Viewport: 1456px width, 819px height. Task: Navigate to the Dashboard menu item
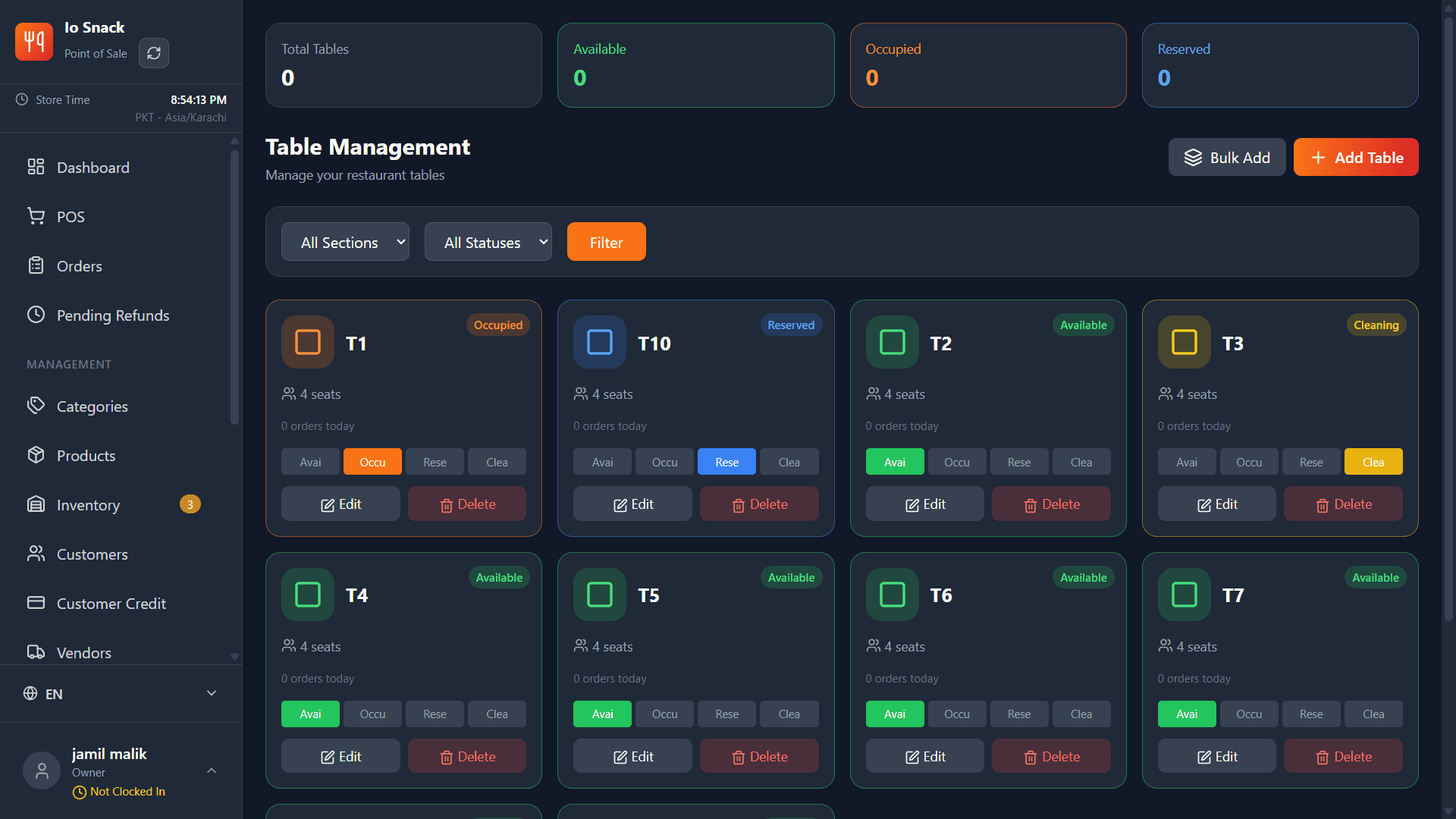(x=36, y=167)
